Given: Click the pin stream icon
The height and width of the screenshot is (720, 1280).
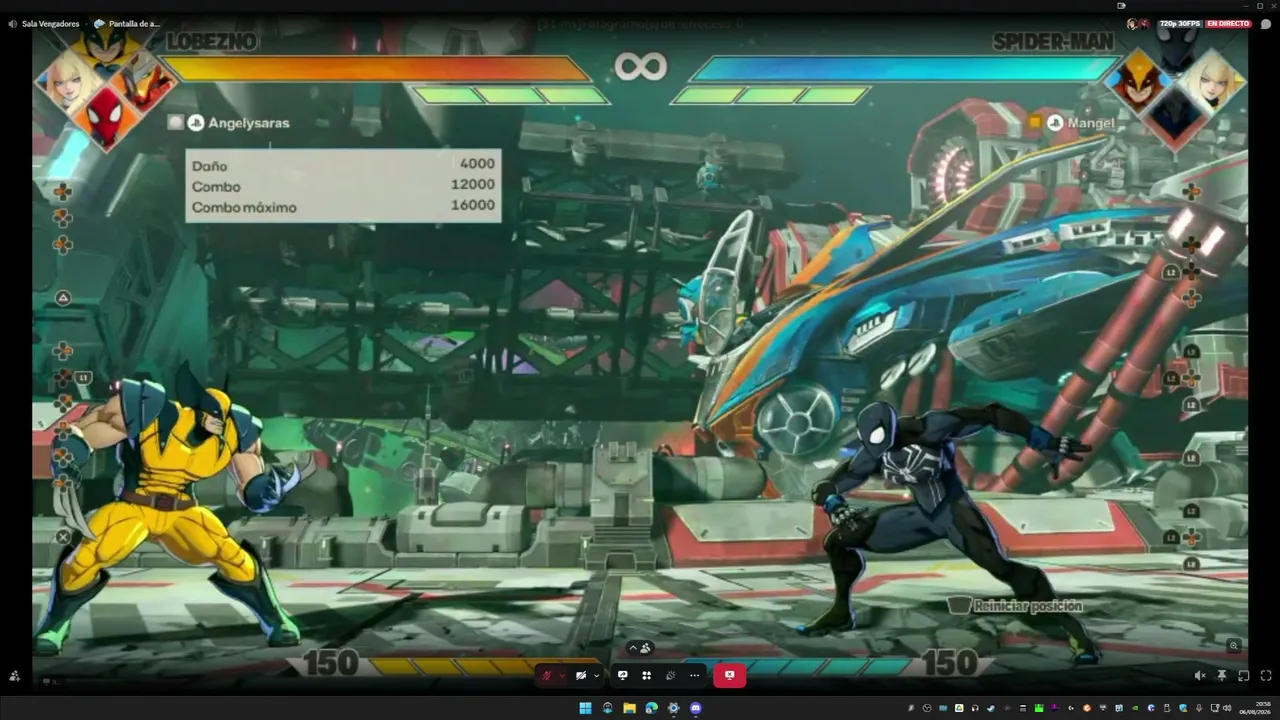Looking at the screenshot, I should click(x=1222, y=676).
